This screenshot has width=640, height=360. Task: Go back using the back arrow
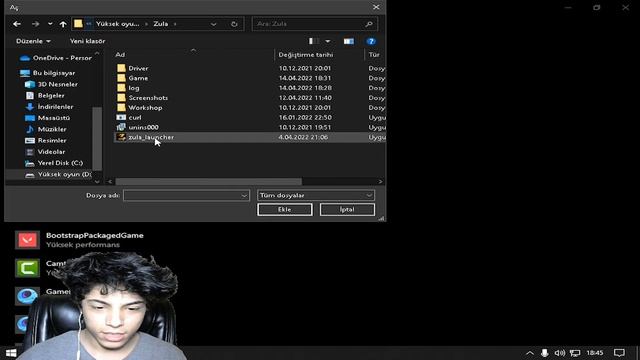(17, 24)
